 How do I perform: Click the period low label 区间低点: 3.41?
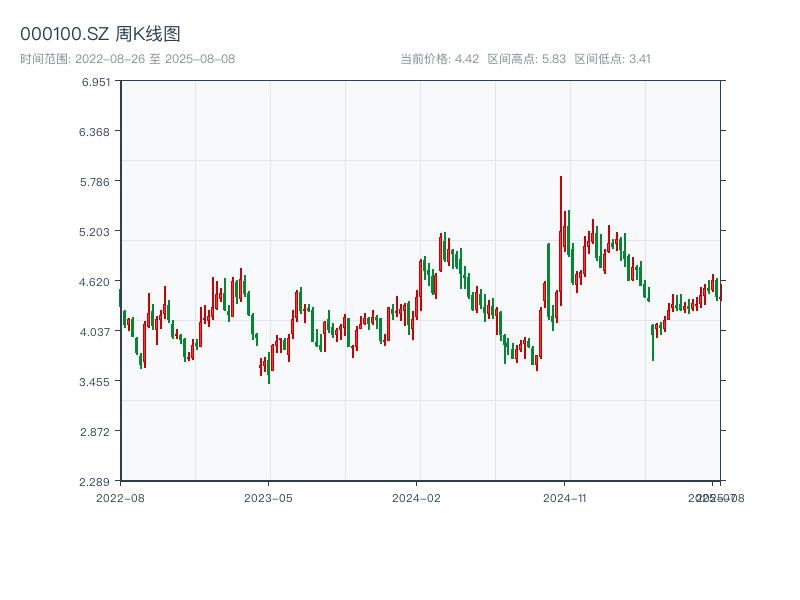click(x=613, y=59)
